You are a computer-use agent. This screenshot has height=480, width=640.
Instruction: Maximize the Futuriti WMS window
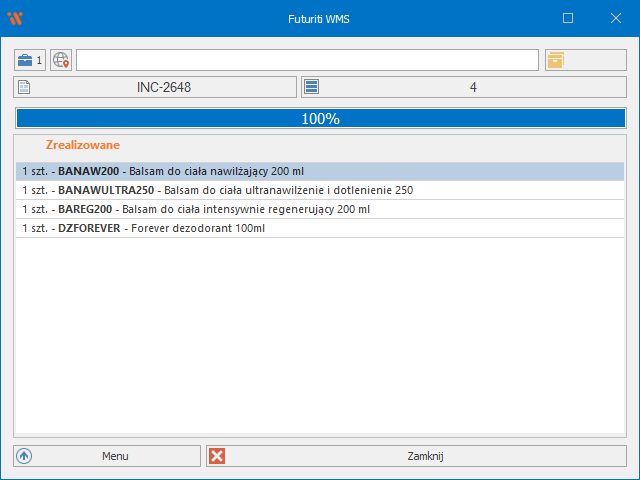coord(568,18)
